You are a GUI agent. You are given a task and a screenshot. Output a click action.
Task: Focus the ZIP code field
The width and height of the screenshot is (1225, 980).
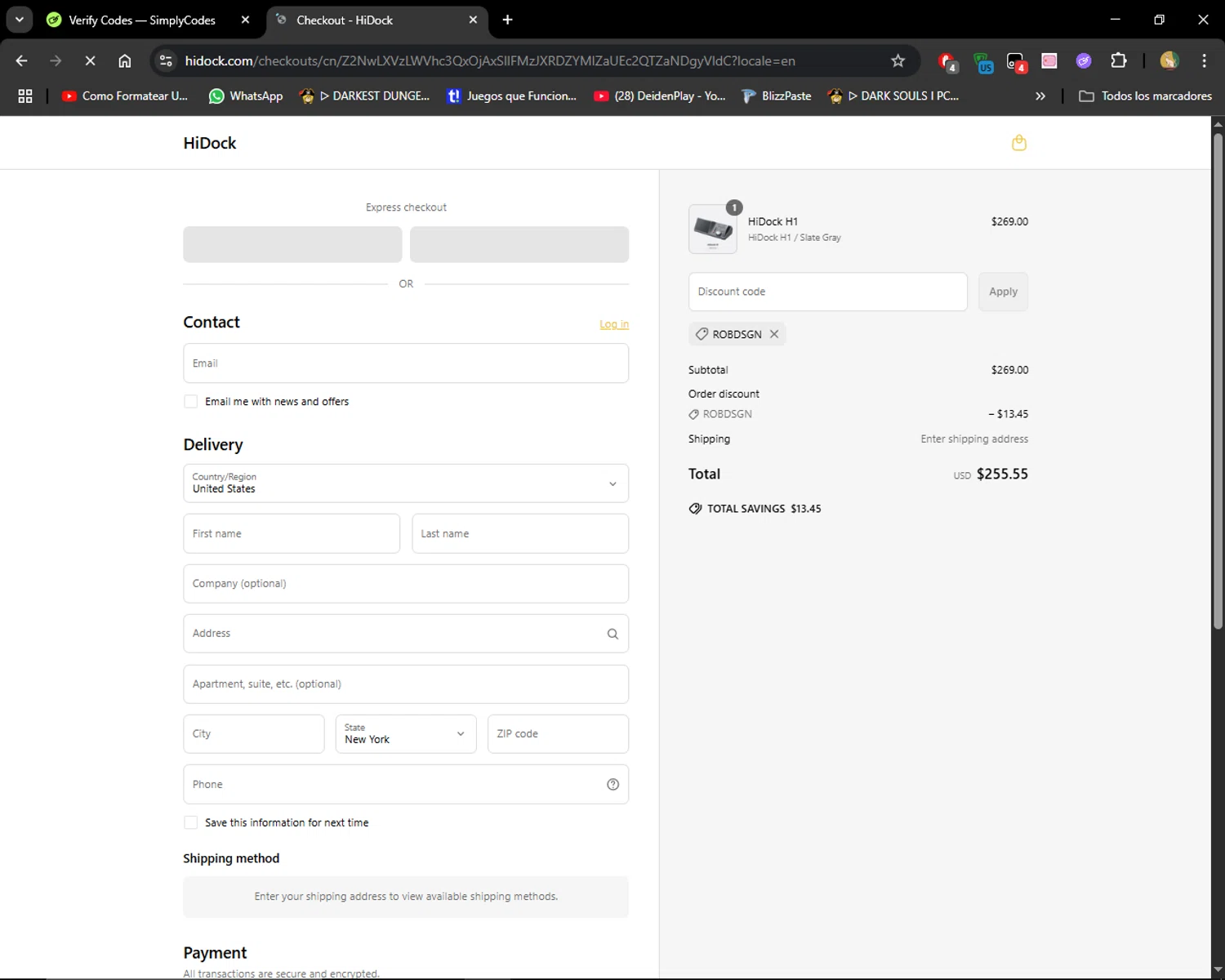[558, 734]
